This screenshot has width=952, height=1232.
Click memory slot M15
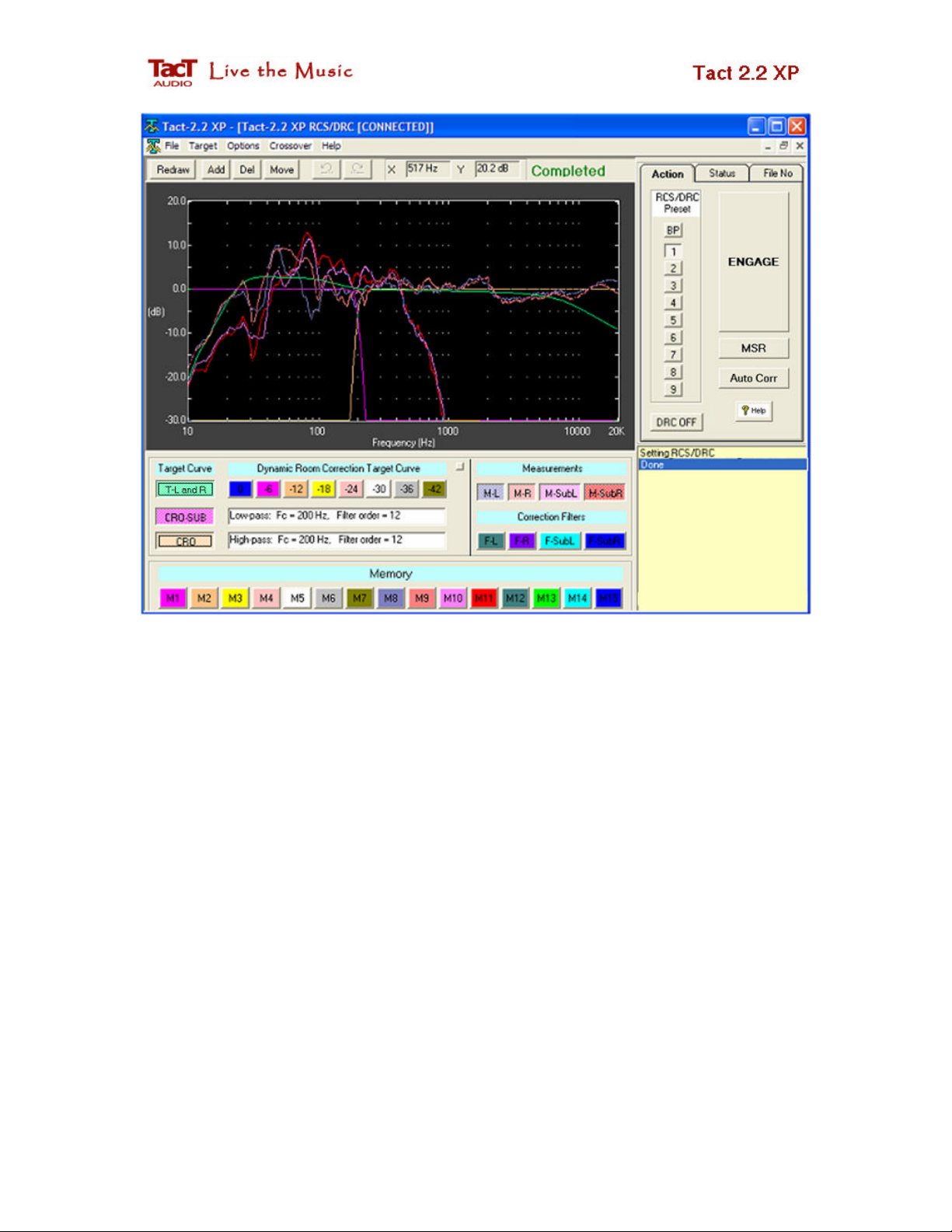click(x=609, y=598)
